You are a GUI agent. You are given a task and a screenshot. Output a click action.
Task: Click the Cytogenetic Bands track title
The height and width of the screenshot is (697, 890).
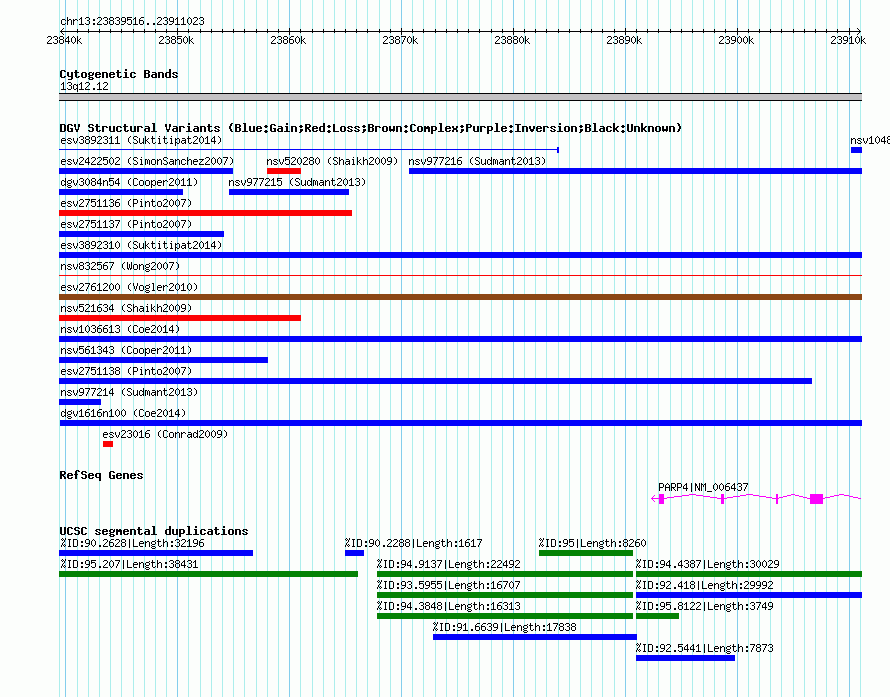point(119,74)
